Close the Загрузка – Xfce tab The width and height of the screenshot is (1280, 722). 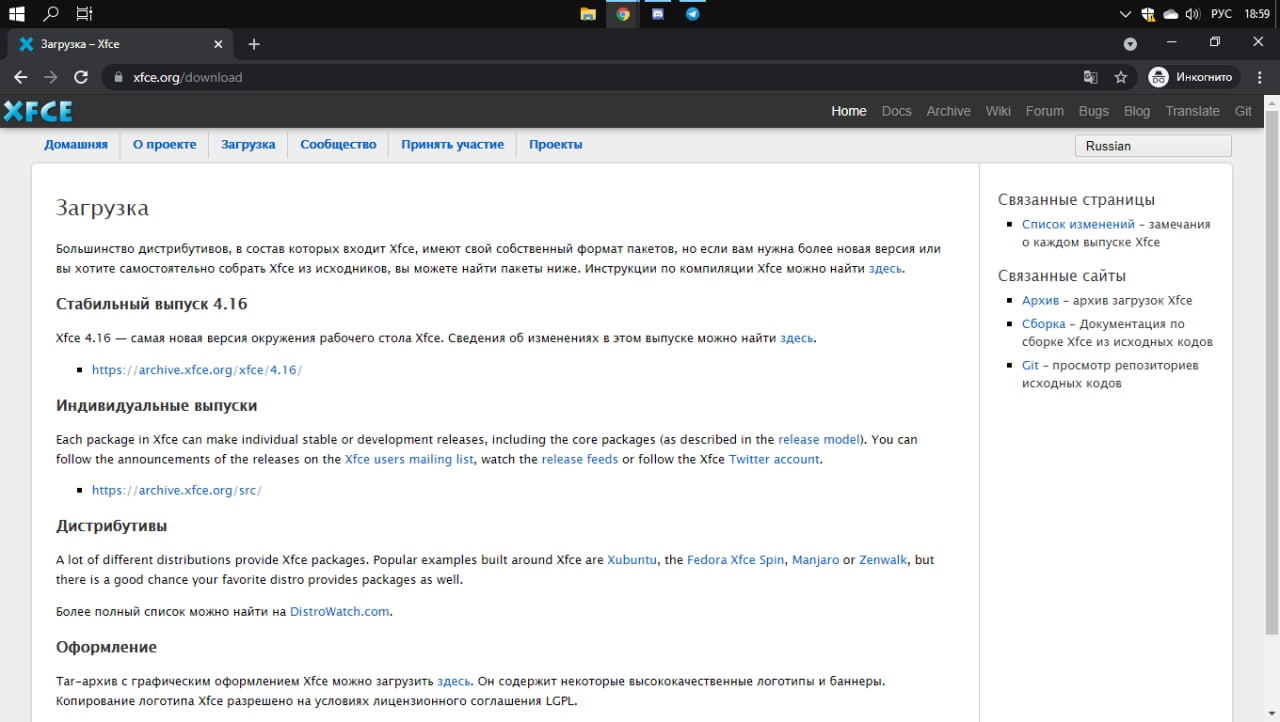218,44
